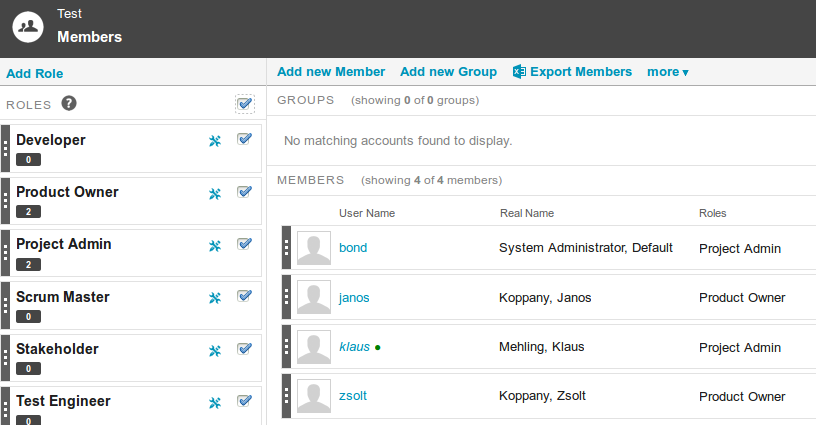Open the janos user link
816x425 pixels.
pyautogui.click(x=354, y=298)
